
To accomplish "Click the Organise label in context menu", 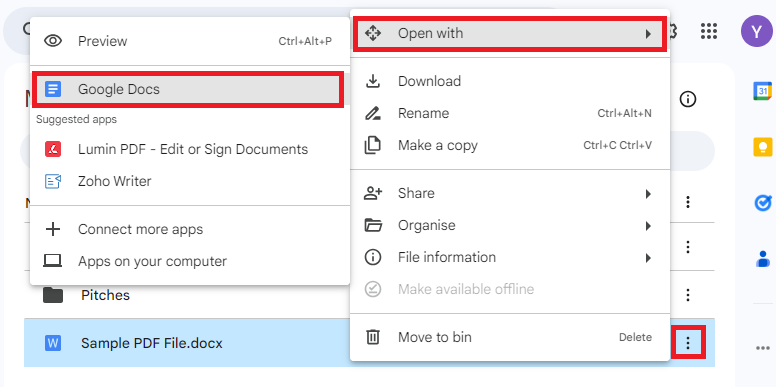I will [427, 226].
